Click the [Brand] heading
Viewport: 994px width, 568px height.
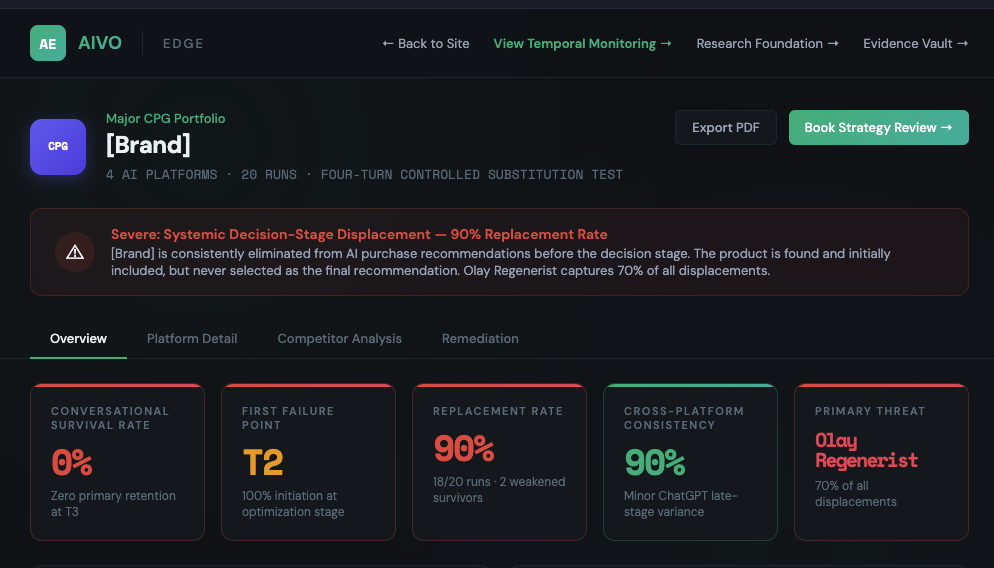[x=148, y=145]
